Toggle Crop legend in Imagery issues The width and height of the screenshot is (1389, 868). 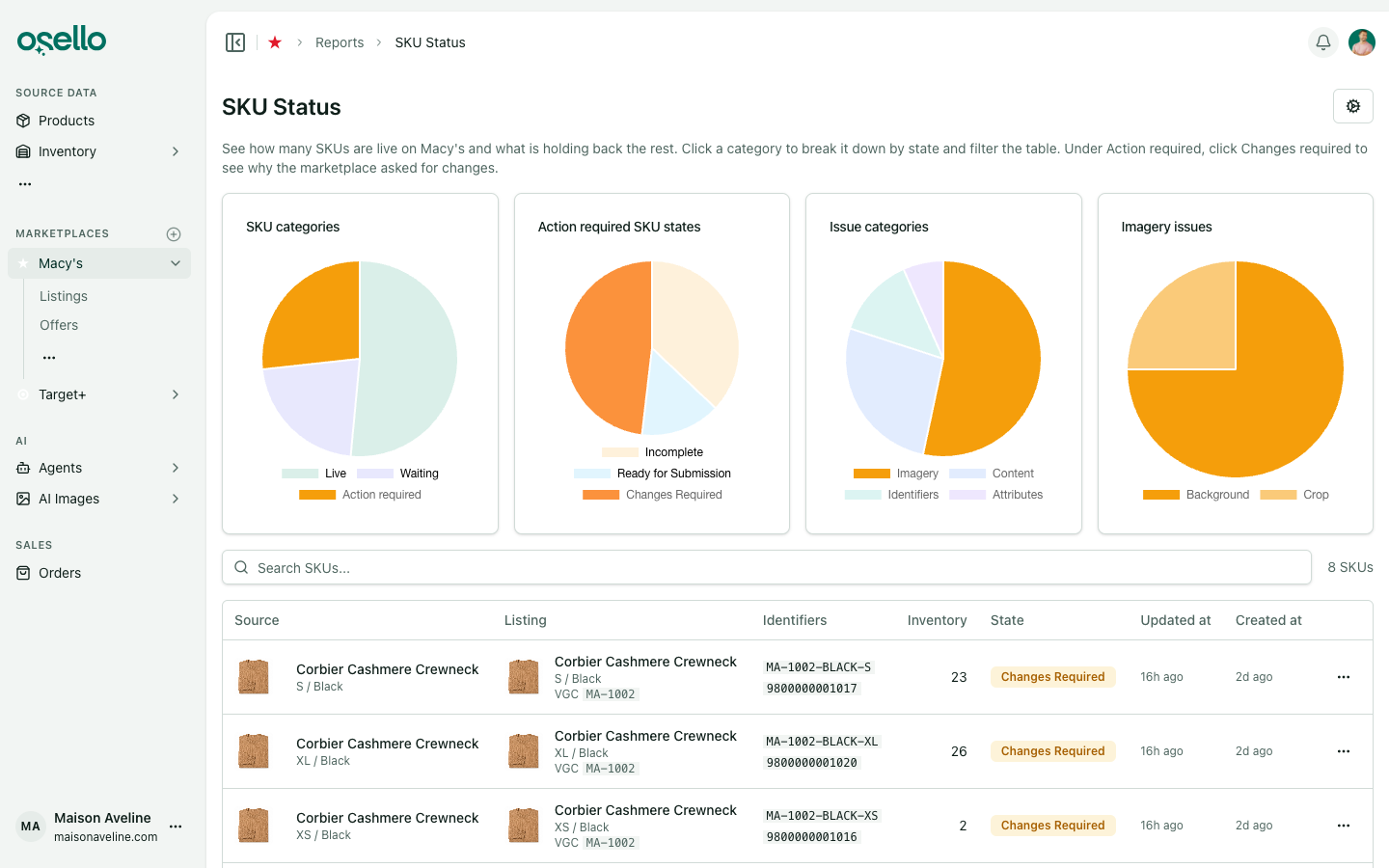pos(1294,495)
